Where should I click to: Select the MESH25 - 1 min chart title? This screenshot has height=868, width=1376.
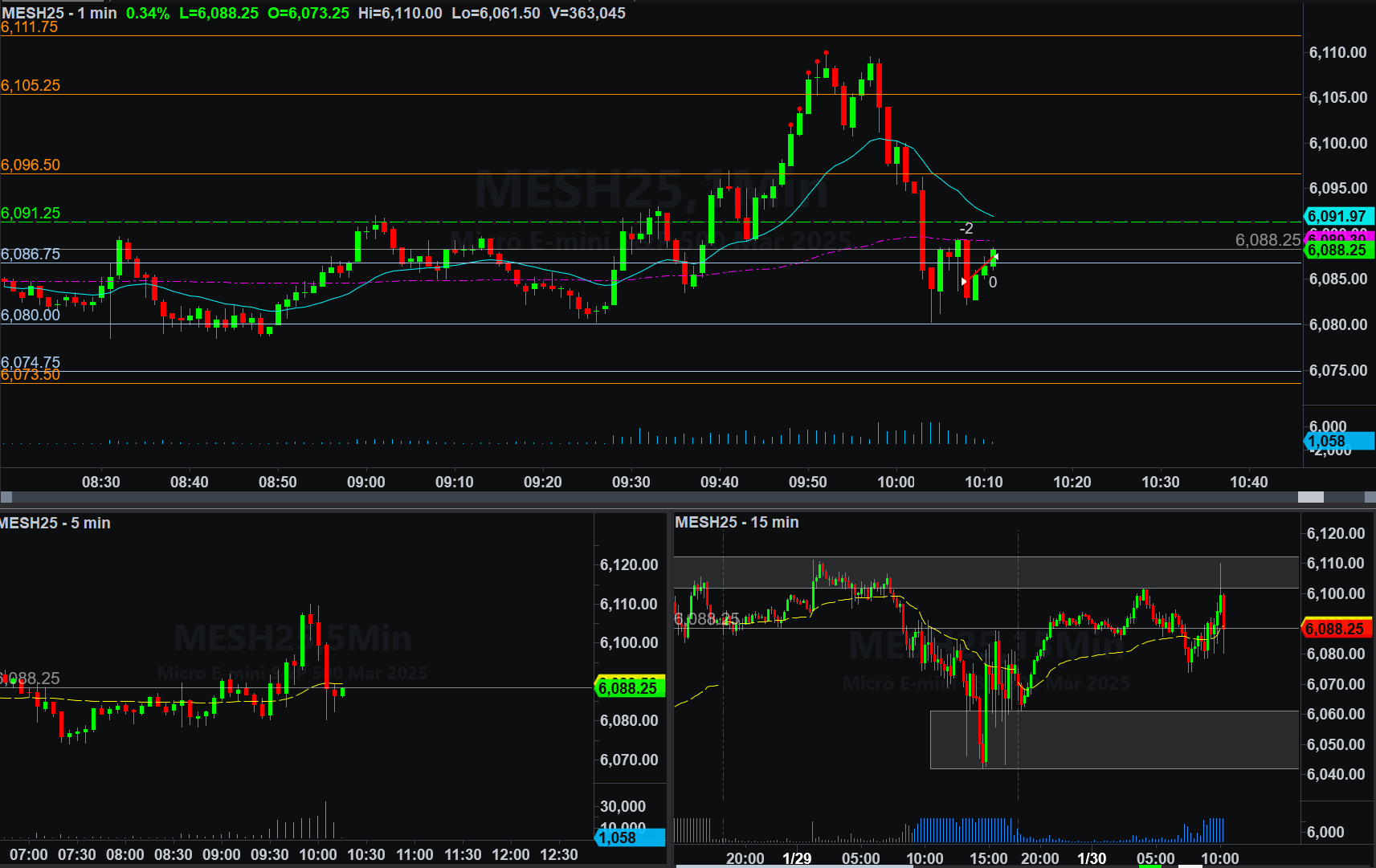pos(59,13)
